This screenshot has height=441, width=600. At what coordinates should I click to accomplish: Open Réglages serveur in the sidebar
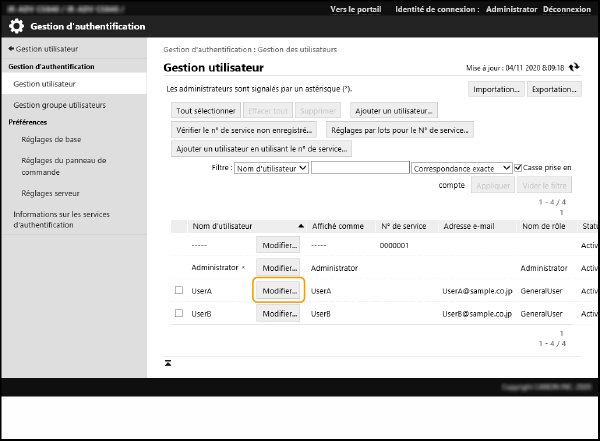50,193
